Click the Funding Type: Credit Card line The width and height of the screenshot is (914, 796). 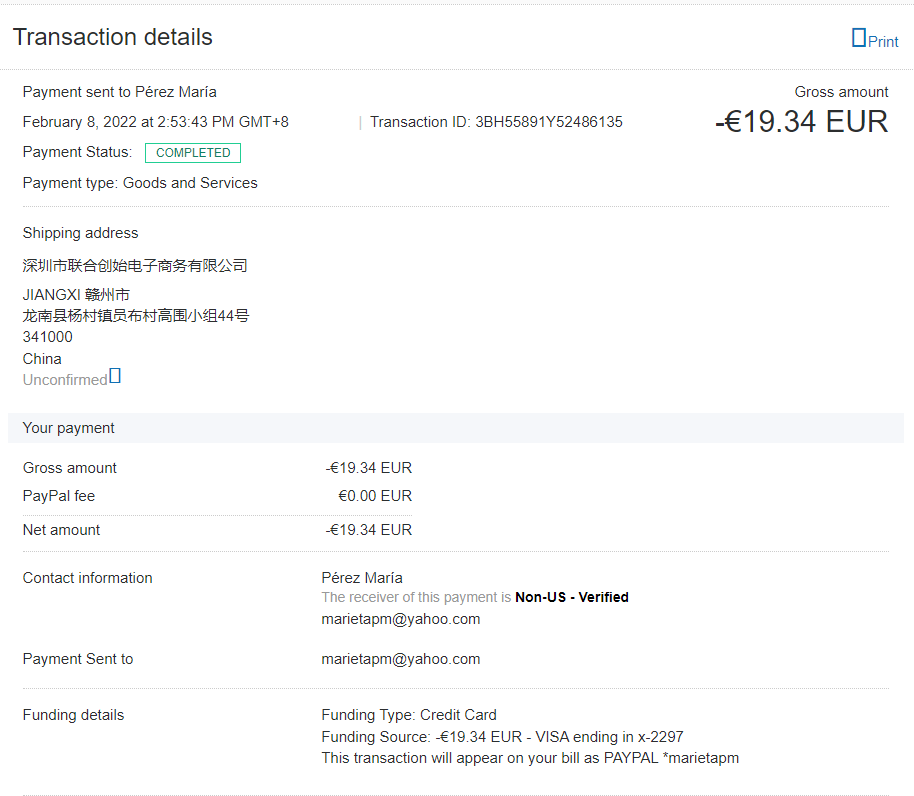click(408, 715)
